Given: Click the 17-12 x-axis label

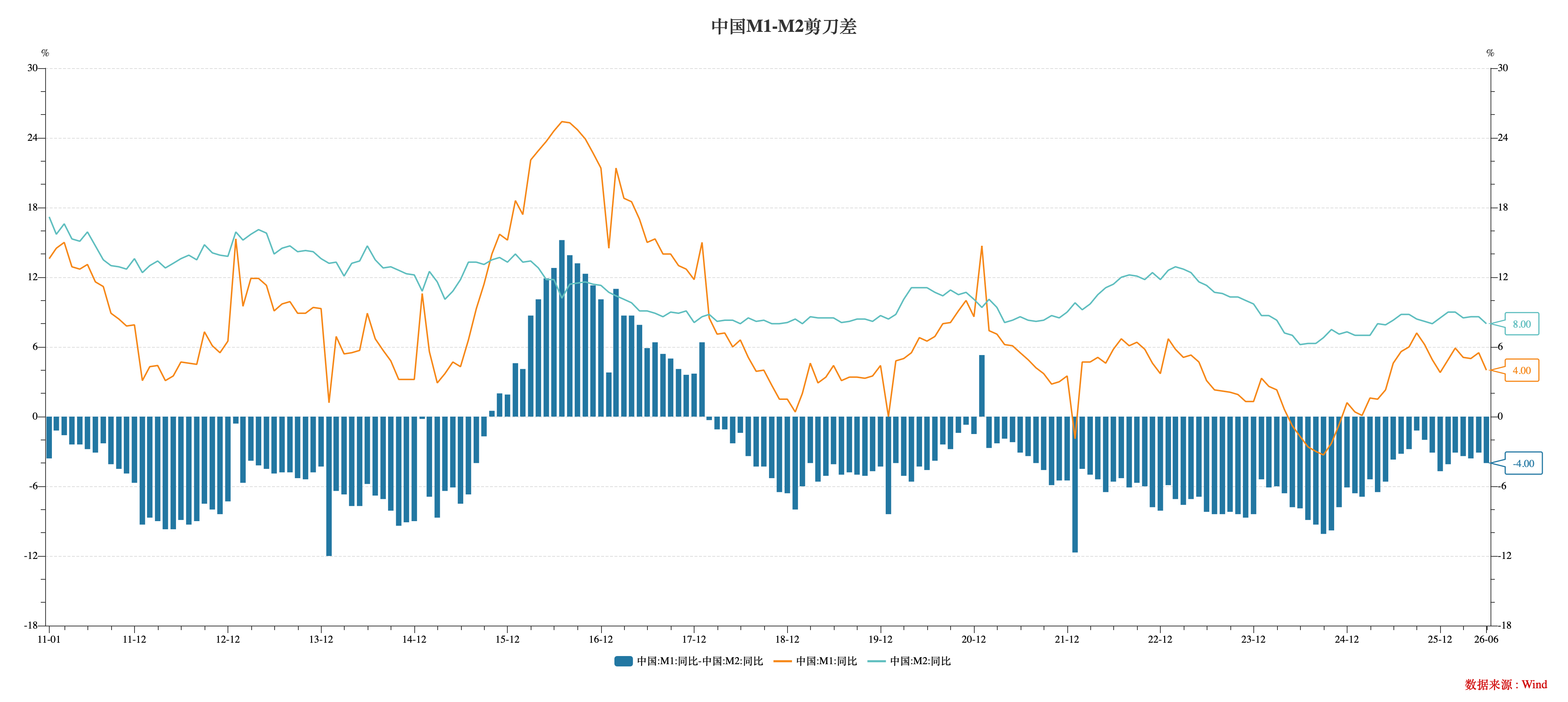Looking at the screenshot, I should [x=694, y=639].
